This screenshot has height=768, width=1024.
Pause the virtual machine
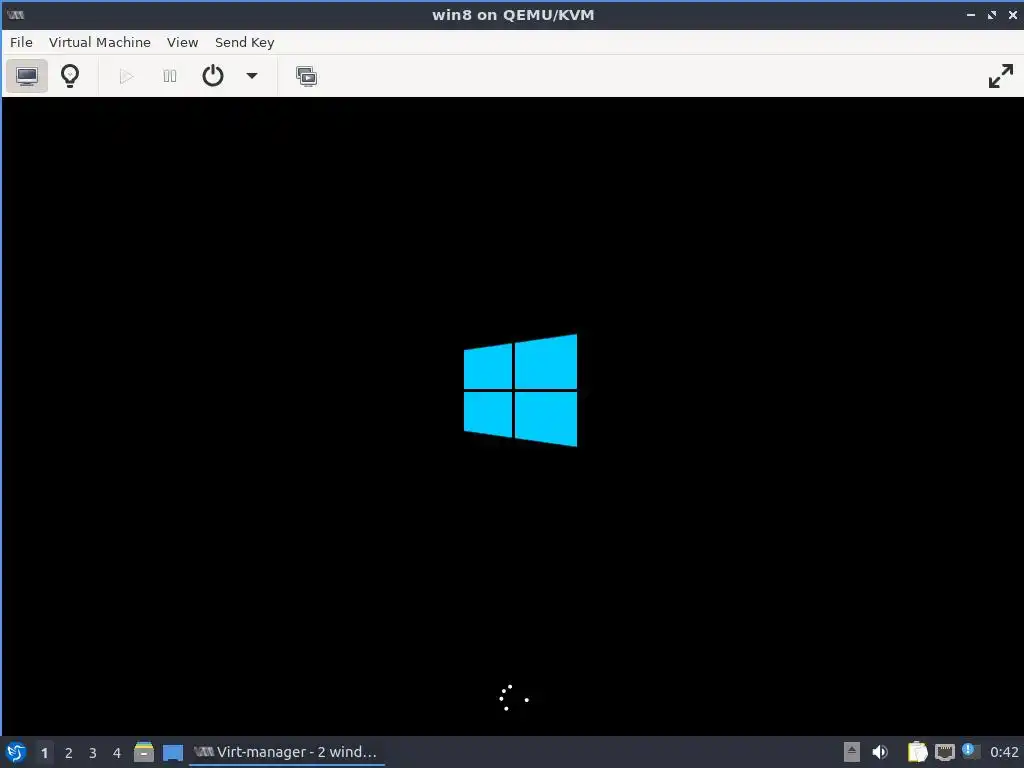point(170,76)
